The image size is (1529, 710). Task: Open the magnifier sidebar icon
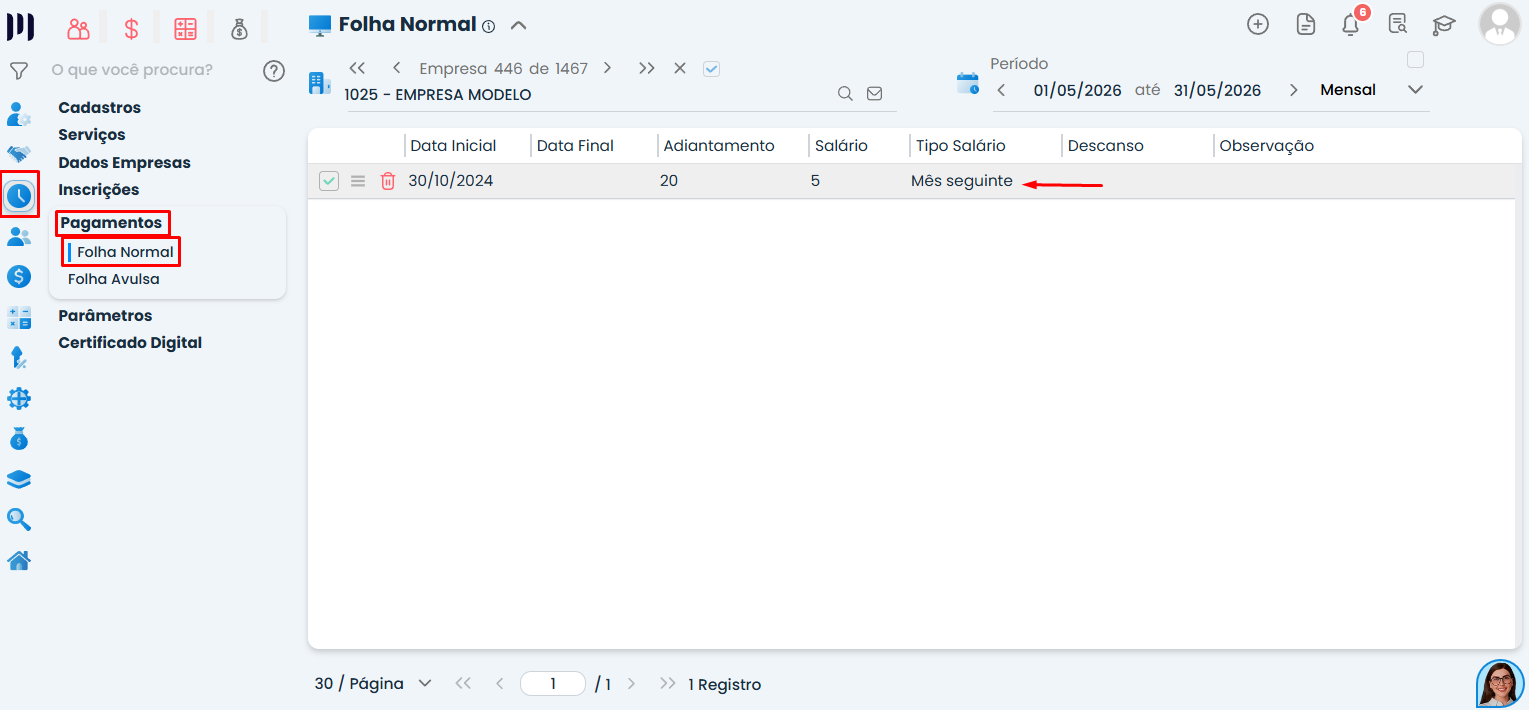[x=18, y=520]
